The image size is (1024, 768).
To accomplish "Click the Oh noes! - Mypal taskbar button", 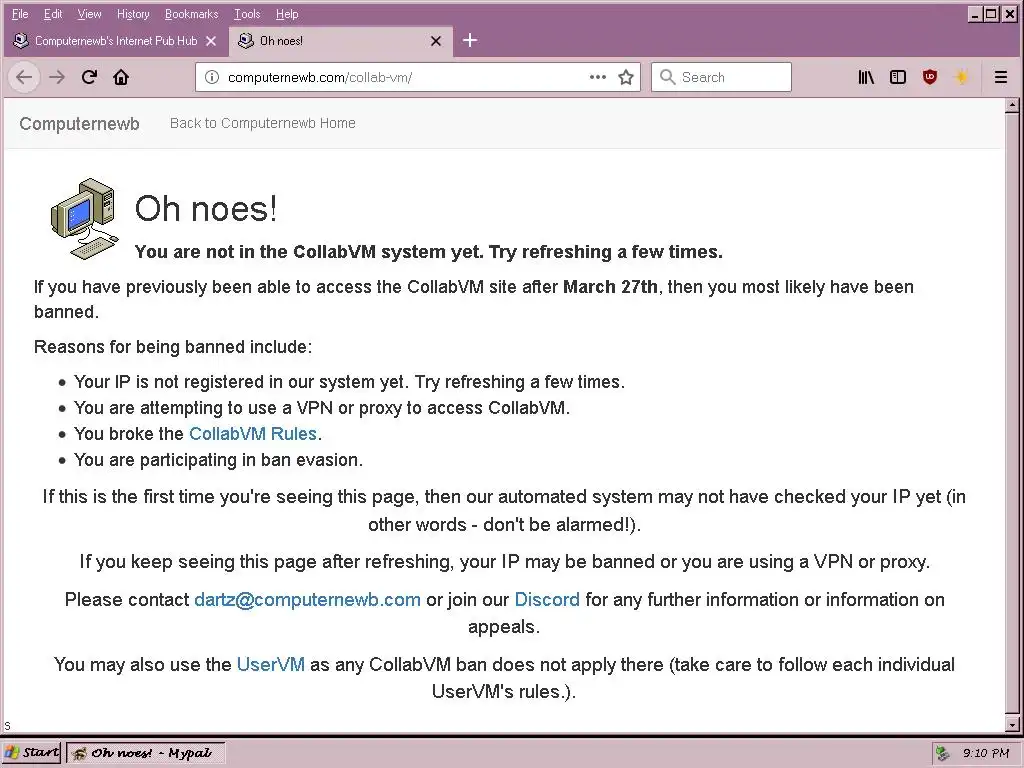I will click(145, 753).
